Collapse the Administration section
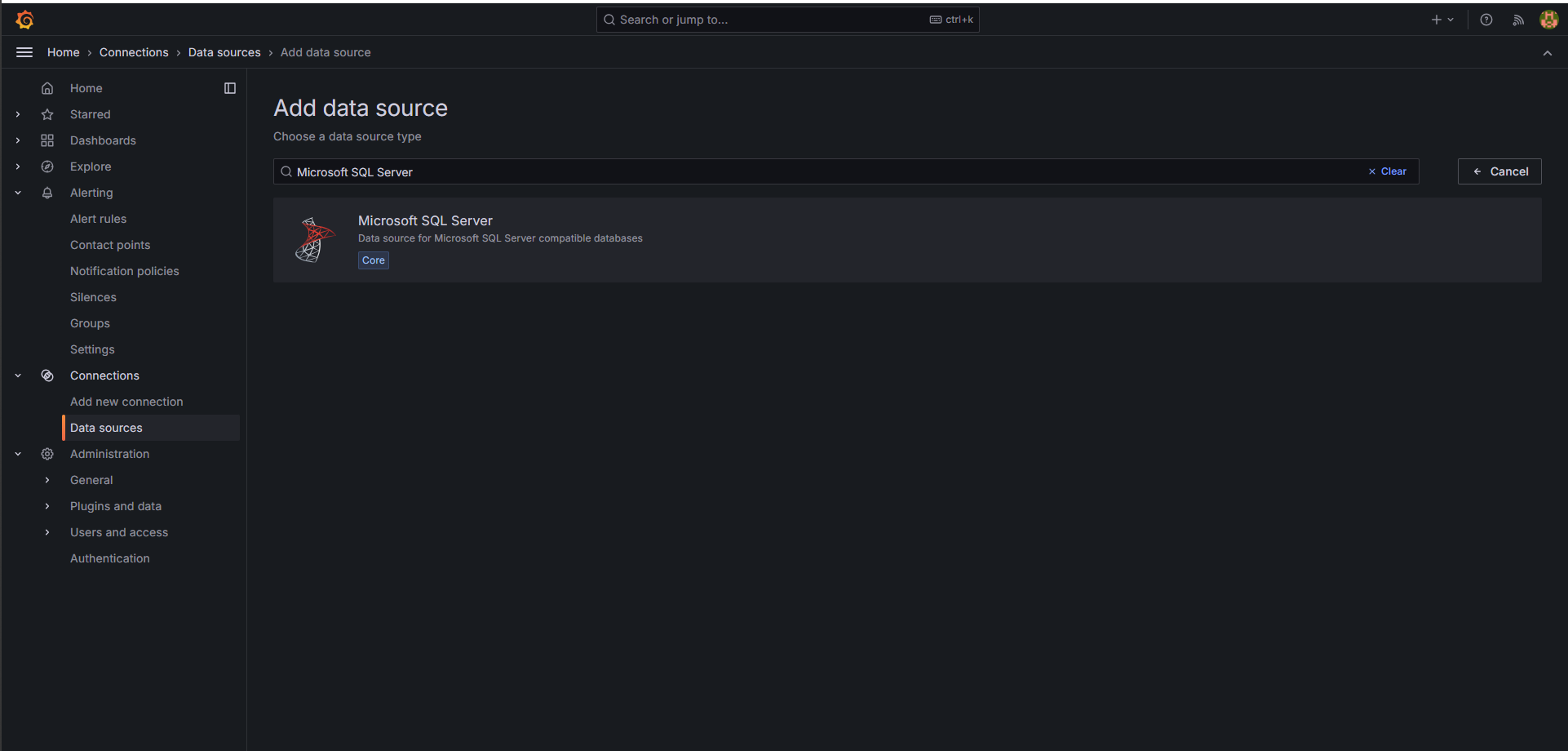This screenshot has width=1568, height=751. pyautogui.click(x=18, y=454)
